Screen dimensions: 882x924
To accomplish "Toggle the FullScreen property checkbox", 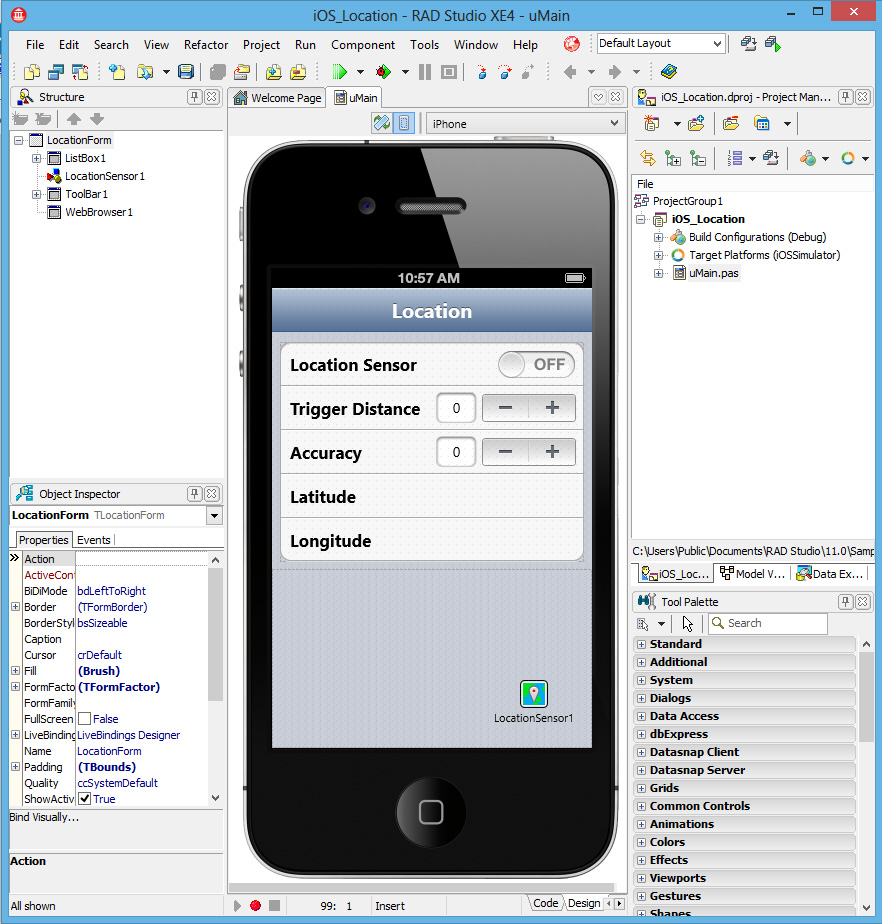I will (x=84, y=719).
